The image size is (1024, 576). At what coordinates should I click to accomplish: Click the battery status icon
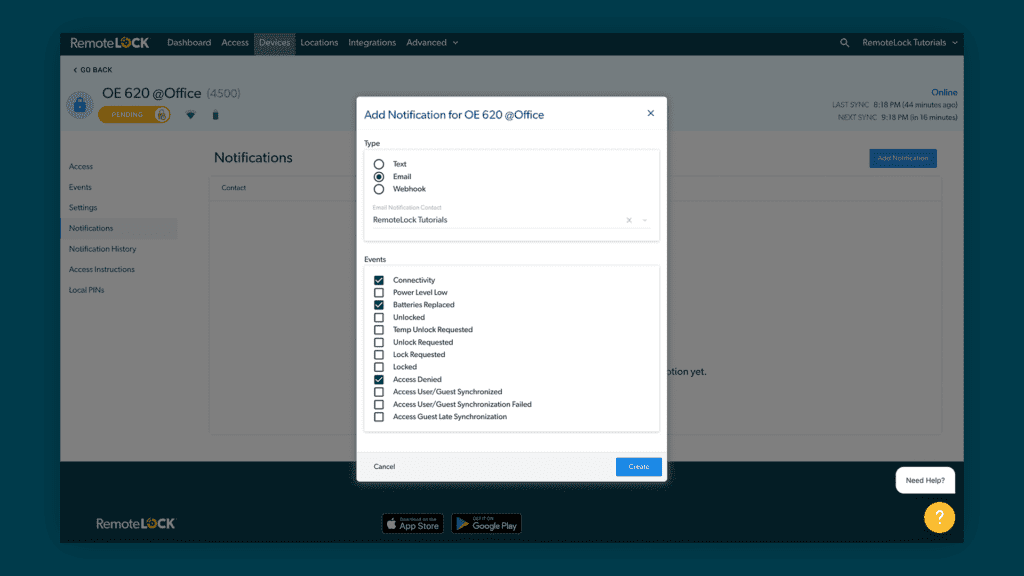[x=216, y=115]
